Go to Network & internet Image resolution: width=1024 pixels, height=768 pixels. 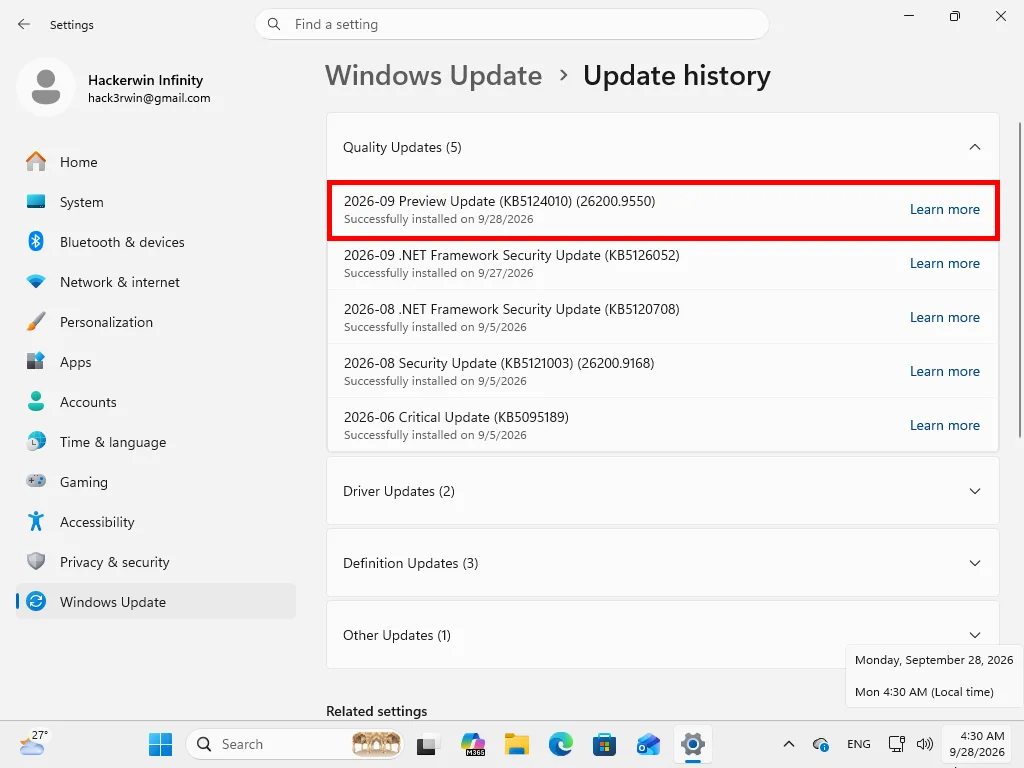(156, 282)
